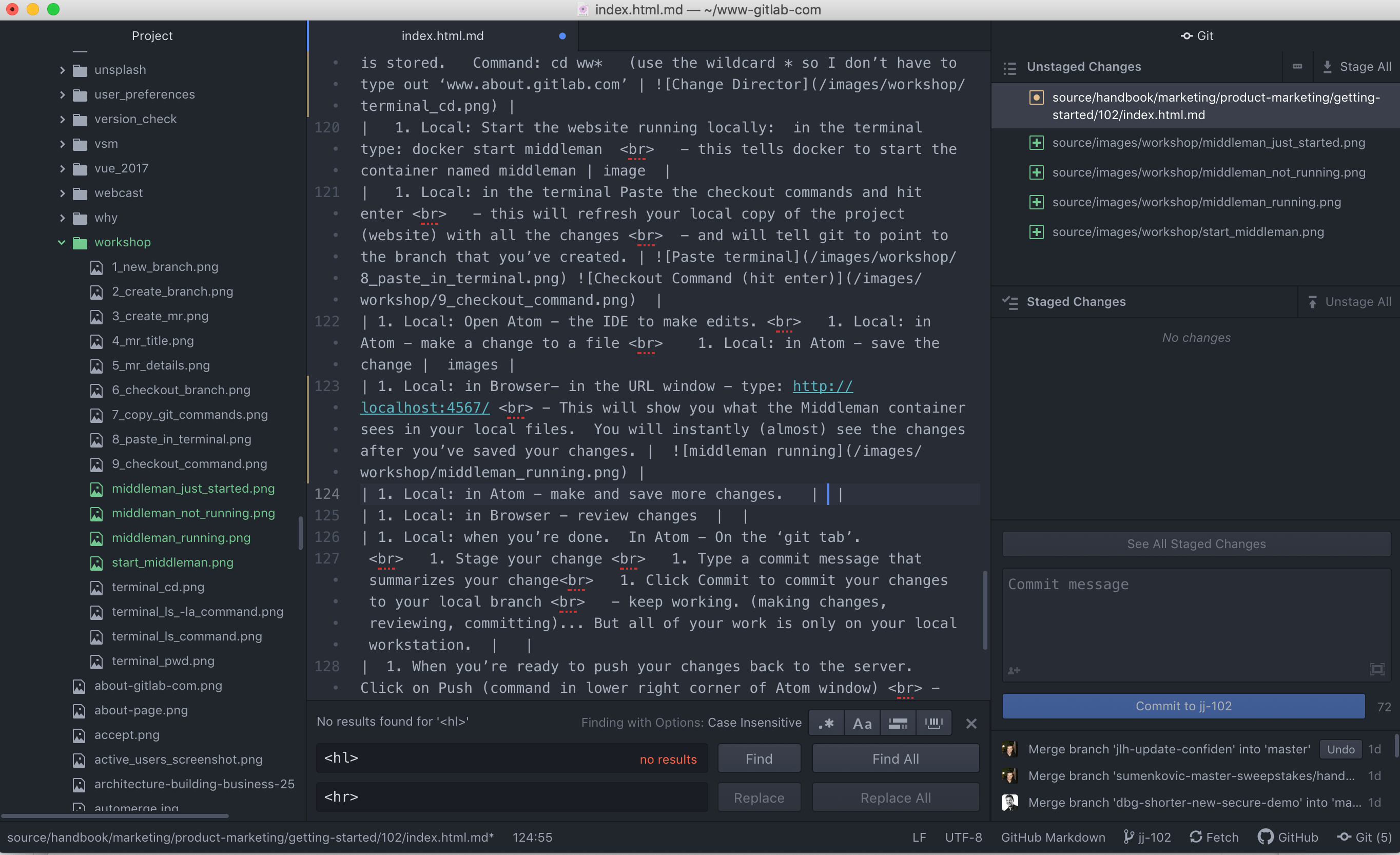This screenshot has height=855, width=1400.
Task: Select terminal_pwd.png file icon
Action: click(97, 662)
